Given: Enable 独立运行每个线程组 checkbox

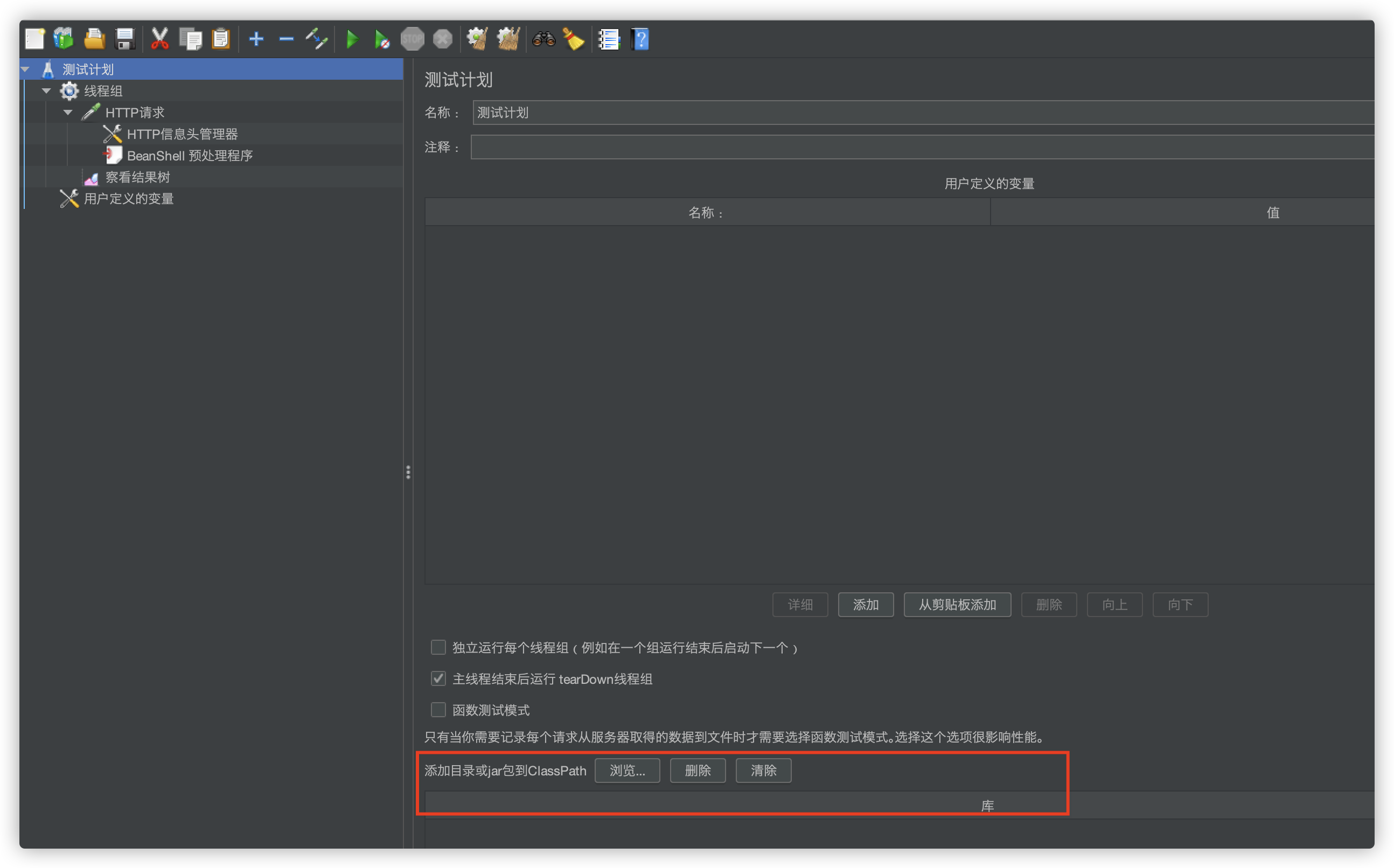Looking at the screenshot, I should (x=438, y=648).
